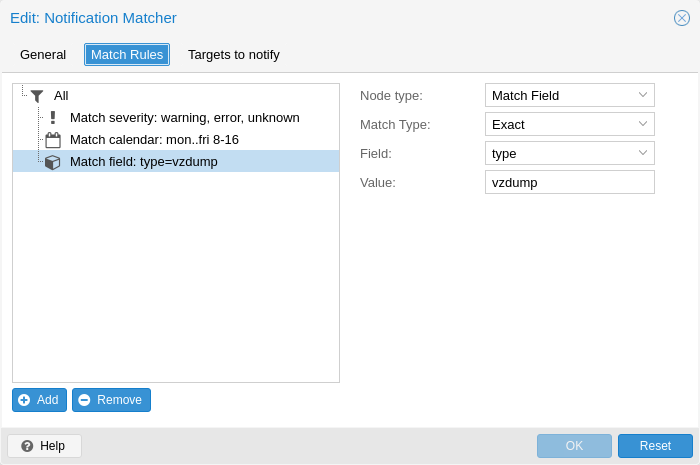Click the minus icon on Remove button
Image resolution: width=700 pixels, height=465 pixels.
coord(84,400)
